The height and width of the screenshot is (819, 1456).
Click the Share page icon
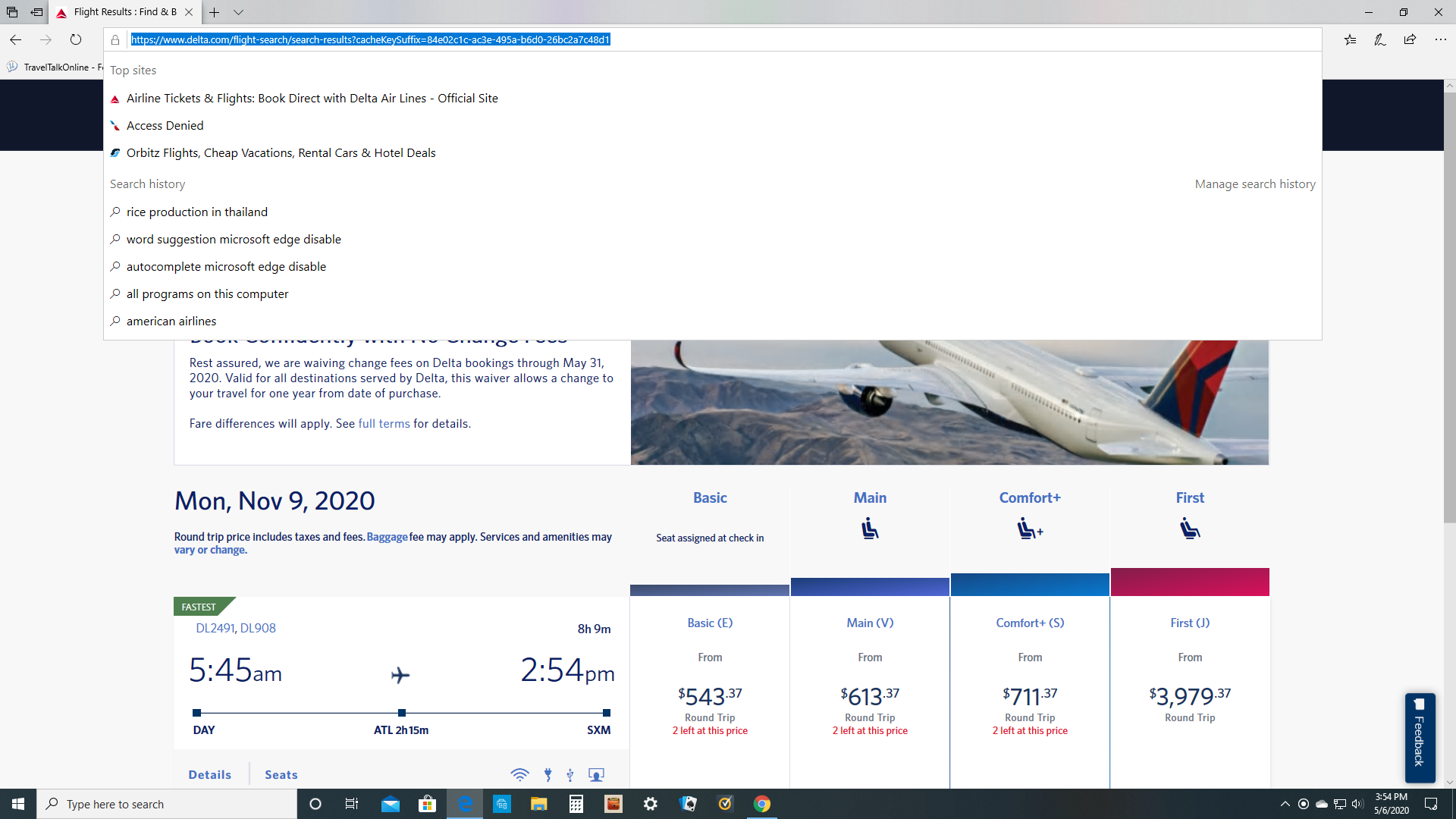point(1410,39)
